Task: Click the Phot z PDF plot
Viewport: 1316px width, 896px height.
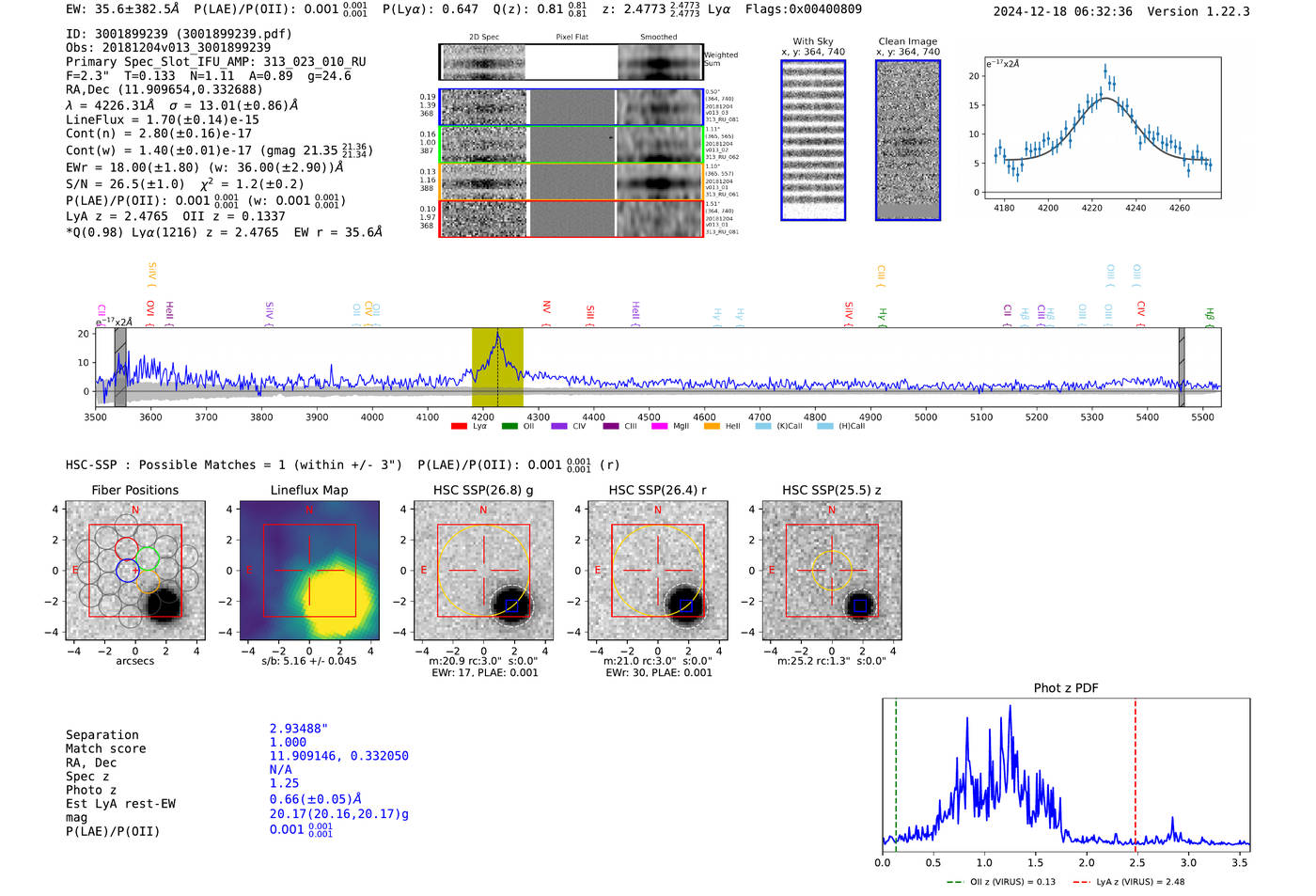Action: click(1066, 774)
